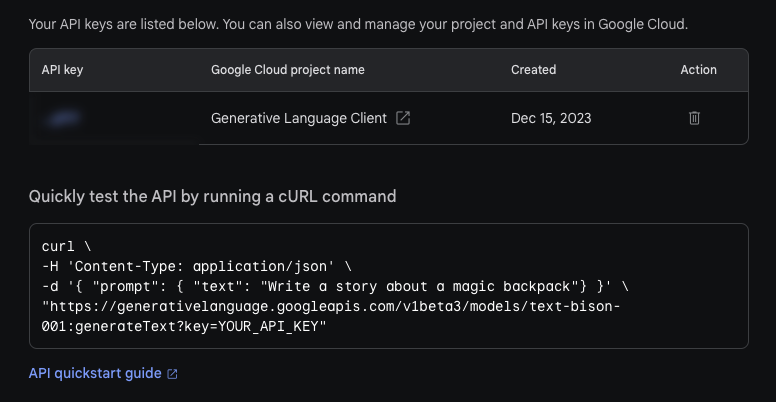This screenshot has height=402, width=776.
Task: Click external link icon after API quickstart guide
Action: tap(172, 374)
